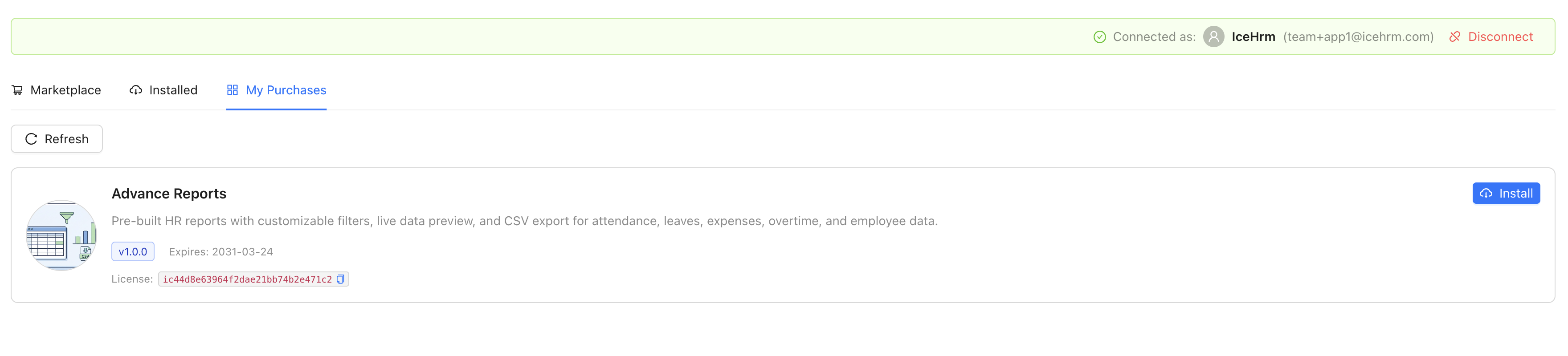
Task: Click the cloud download icon in the Install button
Action: [x=1486, y=194]
